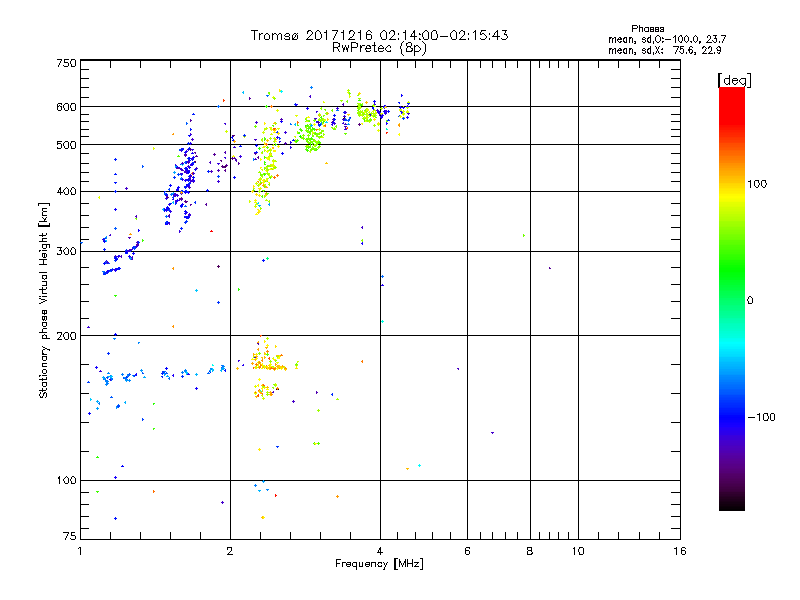Click the y-axis tick label '100'

click(x=66, y=481)
